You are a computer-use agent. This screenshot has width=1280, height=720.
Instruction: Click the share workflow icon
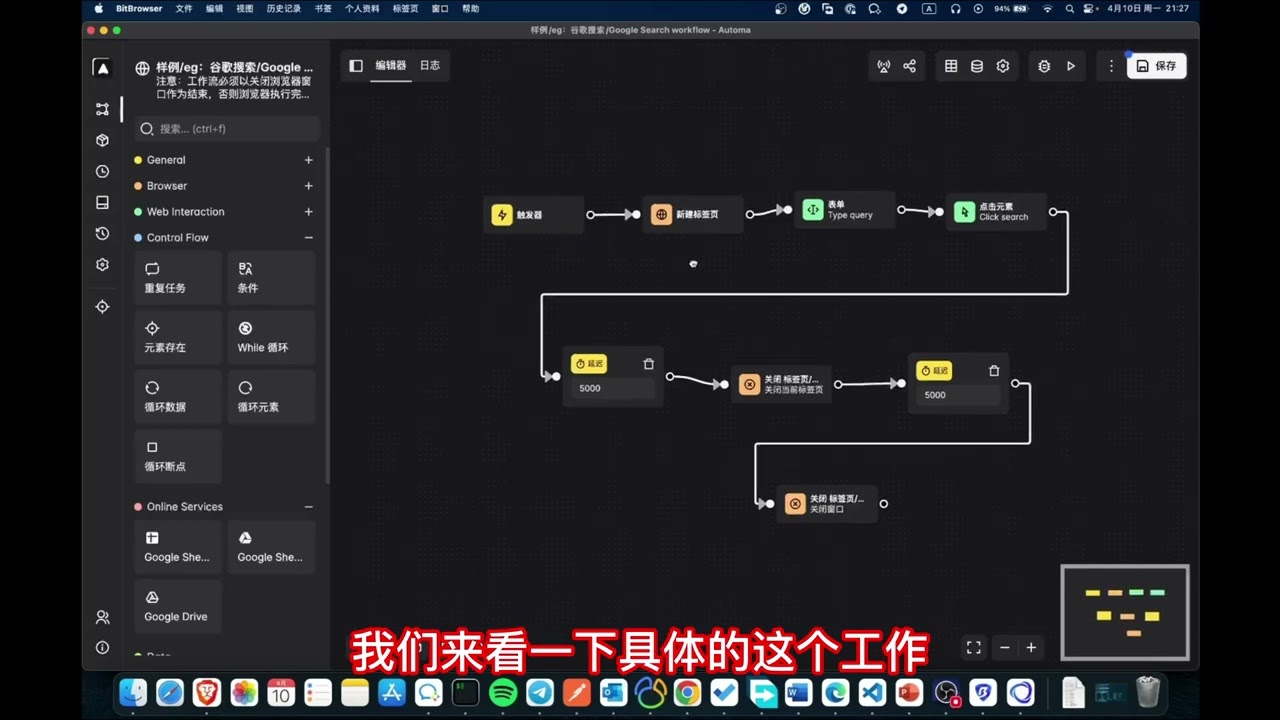pyautogui.click(x=909, y=66)
